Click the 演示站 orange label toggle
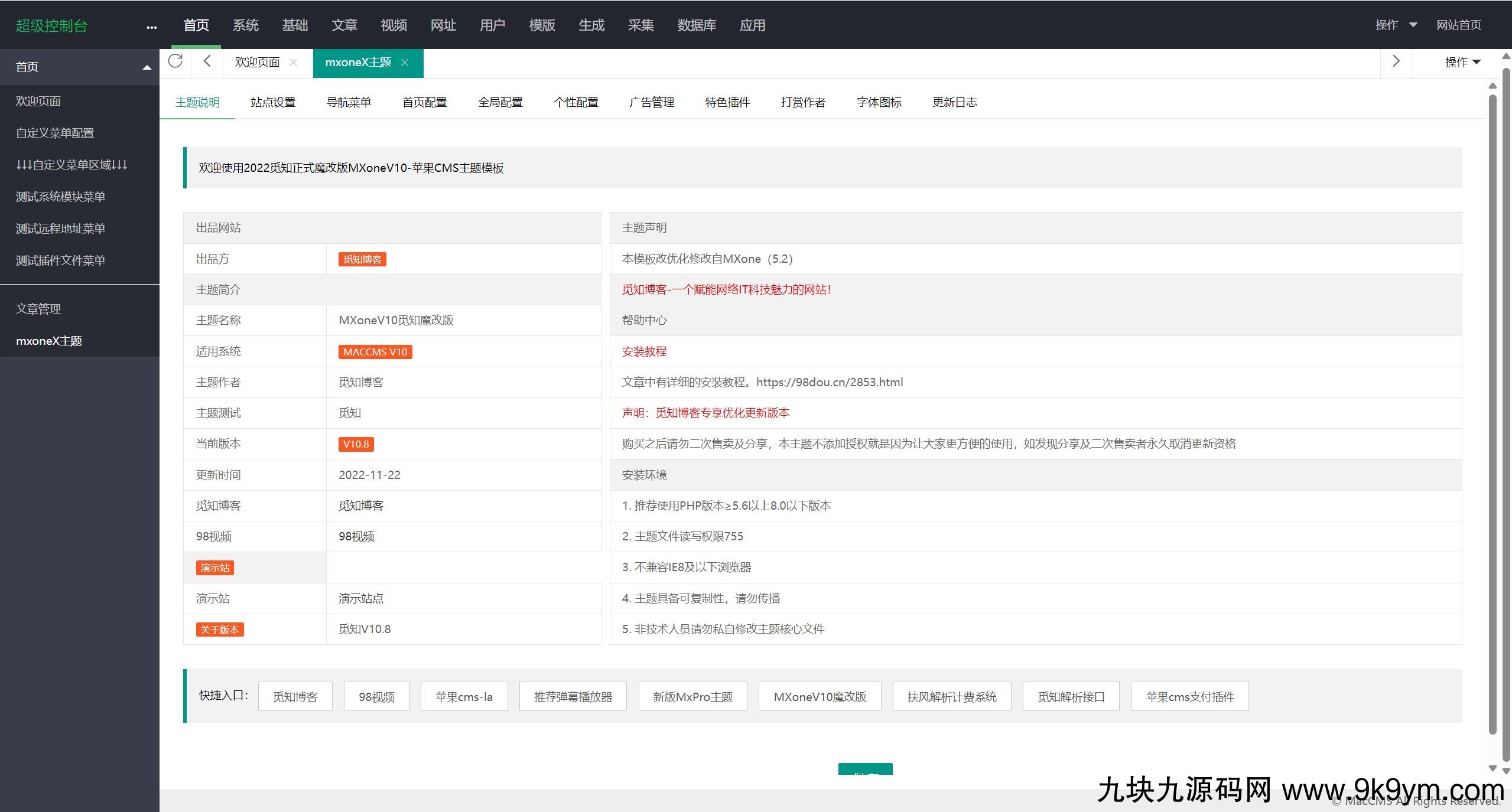Viewport: 1512px width, 812px height. (215, 568)
